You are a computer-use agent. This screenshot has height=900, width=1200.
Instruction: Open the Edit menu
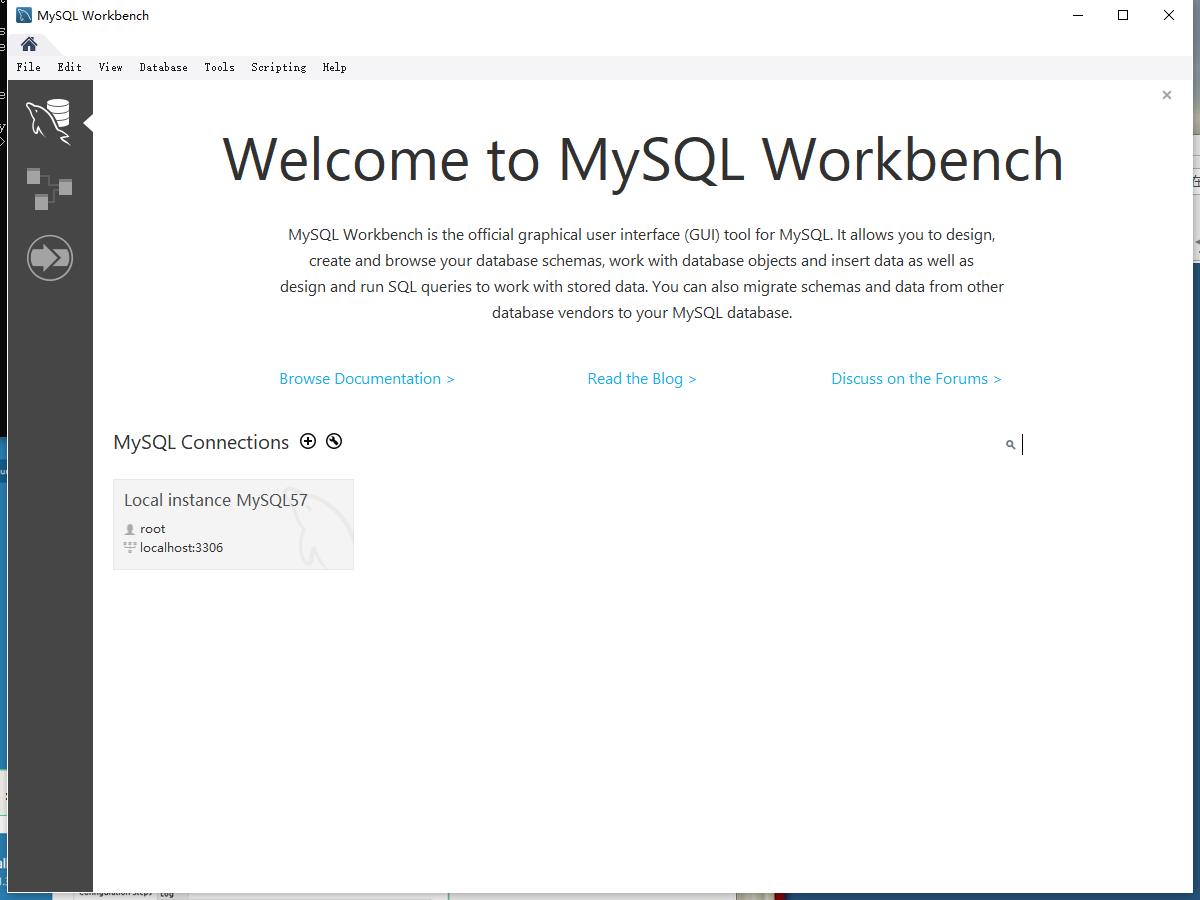(x=69, y=67)
